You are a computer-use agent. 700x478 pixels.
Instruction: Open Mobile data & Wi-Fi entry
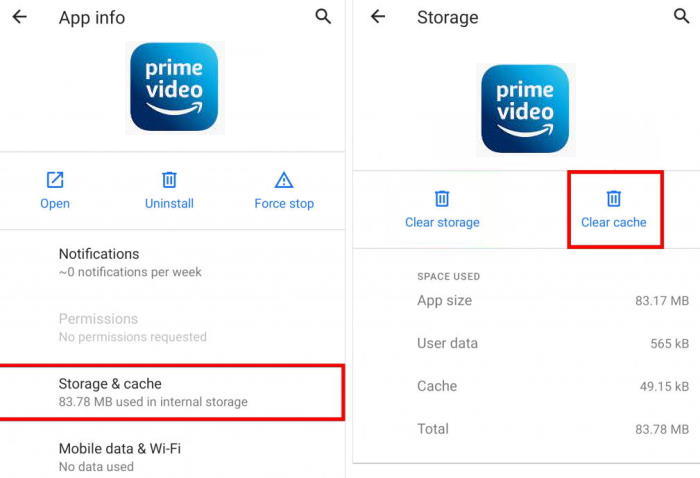point(172,457)
